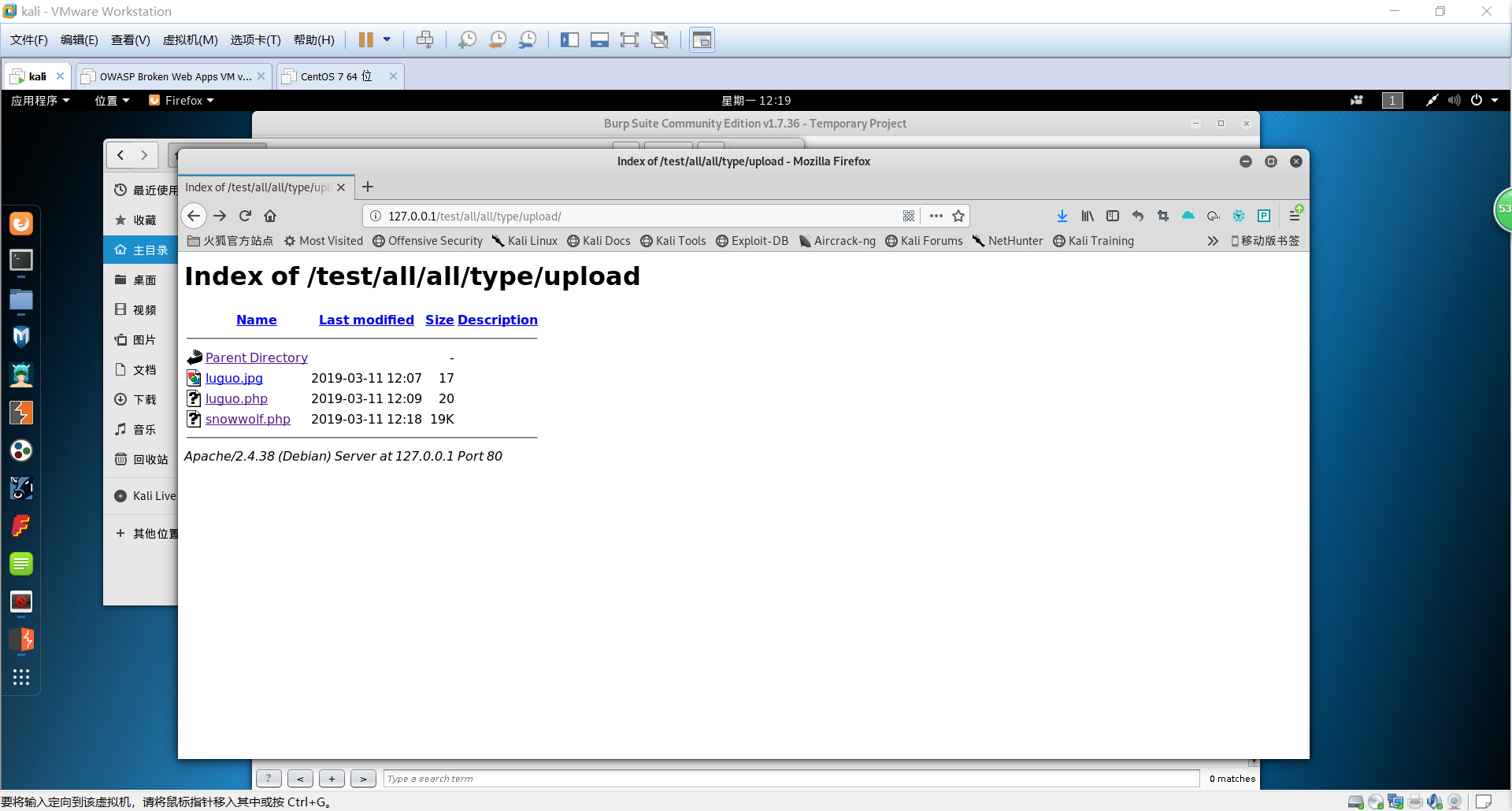Open Firefox downloads arrow icon
This screenshot has width=1512, height=811.
(x=1062, y=216)
